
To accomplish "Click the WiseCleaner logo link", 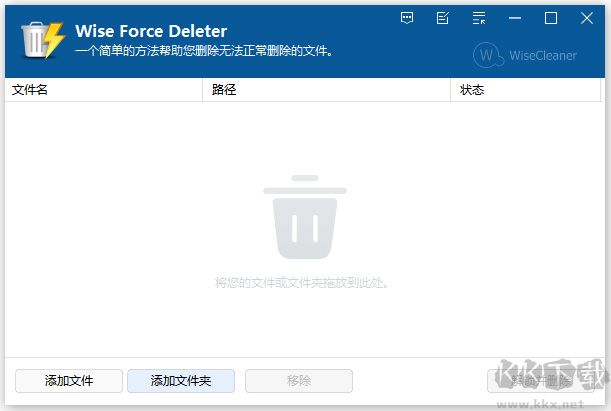I will [525, 55].
